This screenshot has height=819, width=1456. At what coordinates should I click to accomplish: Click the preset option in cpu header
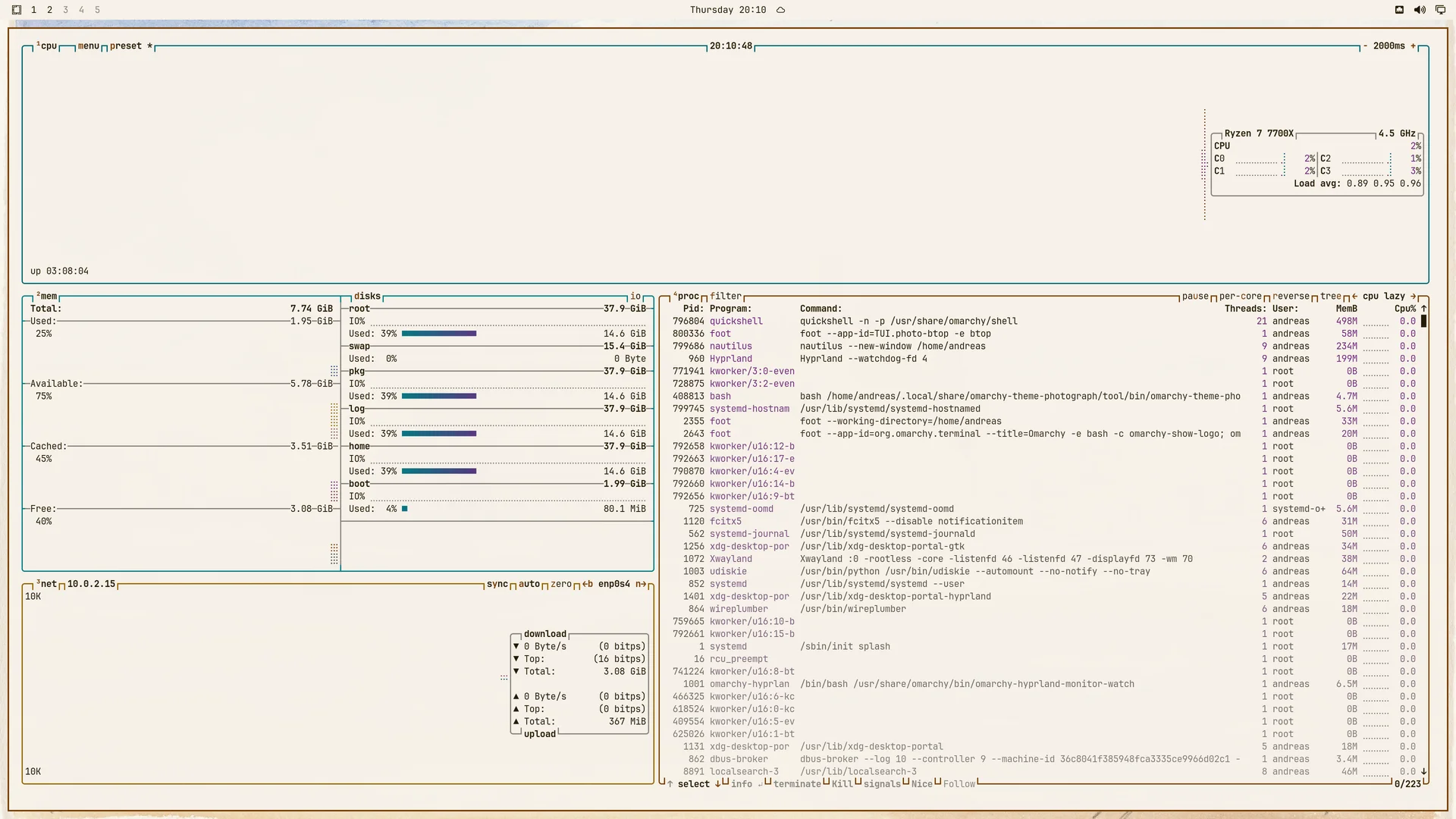[x=126, y=46]
